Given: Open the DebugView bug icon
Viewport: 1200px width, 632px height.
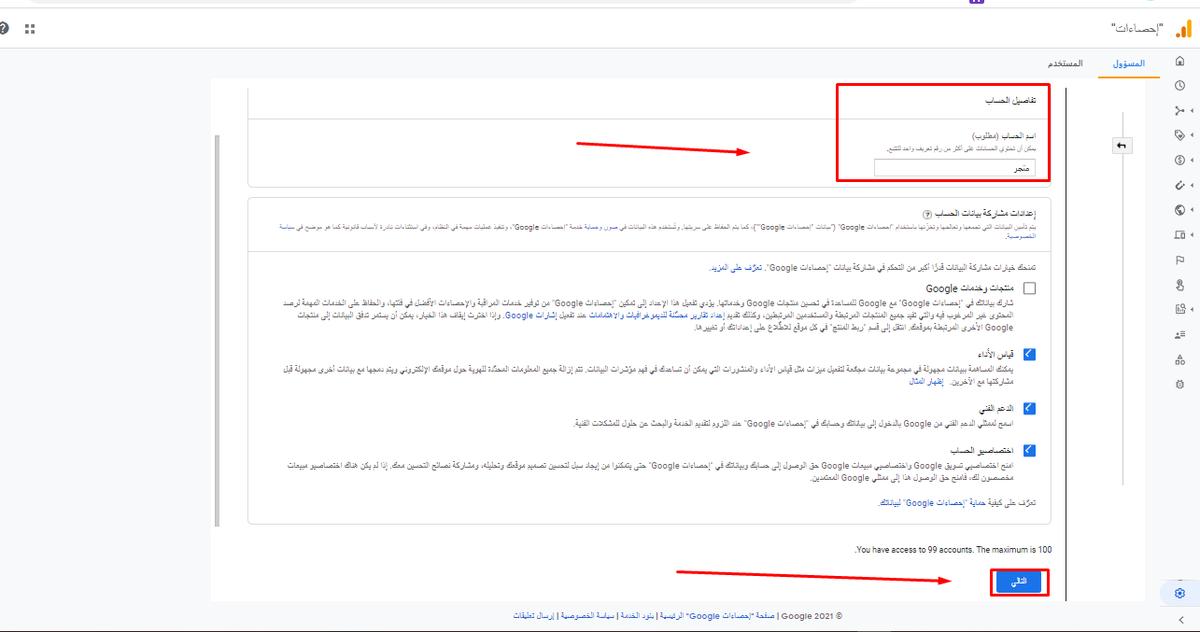Looking at the screenshot, I should tap(1180, 384).
